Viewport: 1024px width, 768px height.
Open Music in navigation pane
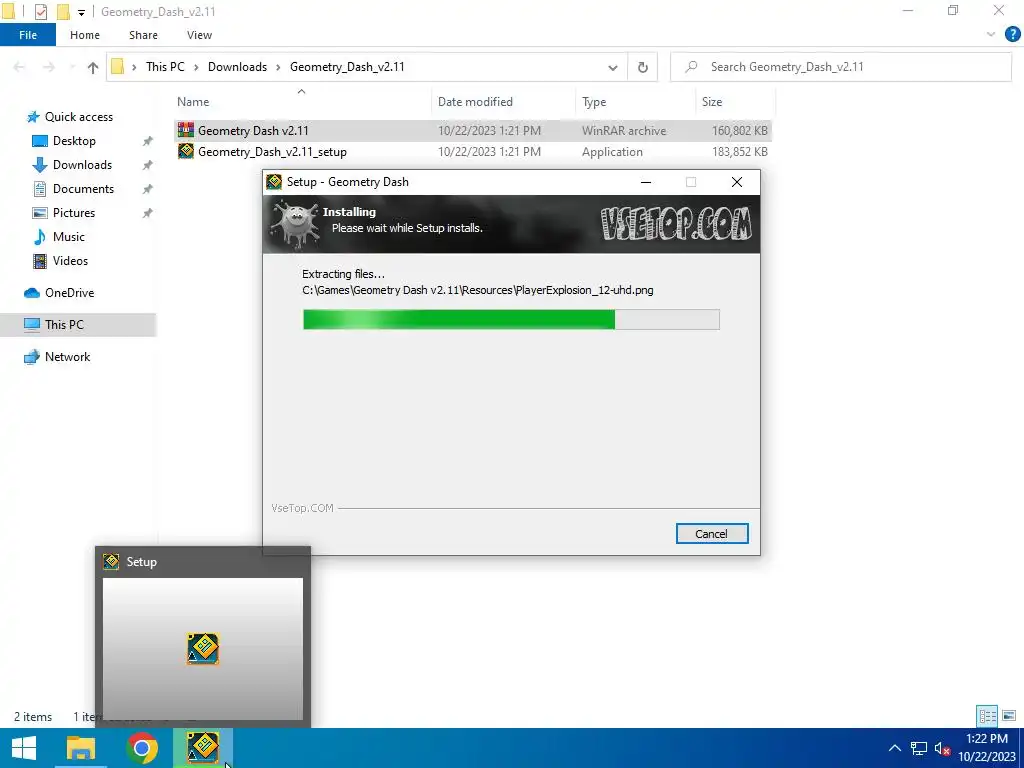point(69,236)
